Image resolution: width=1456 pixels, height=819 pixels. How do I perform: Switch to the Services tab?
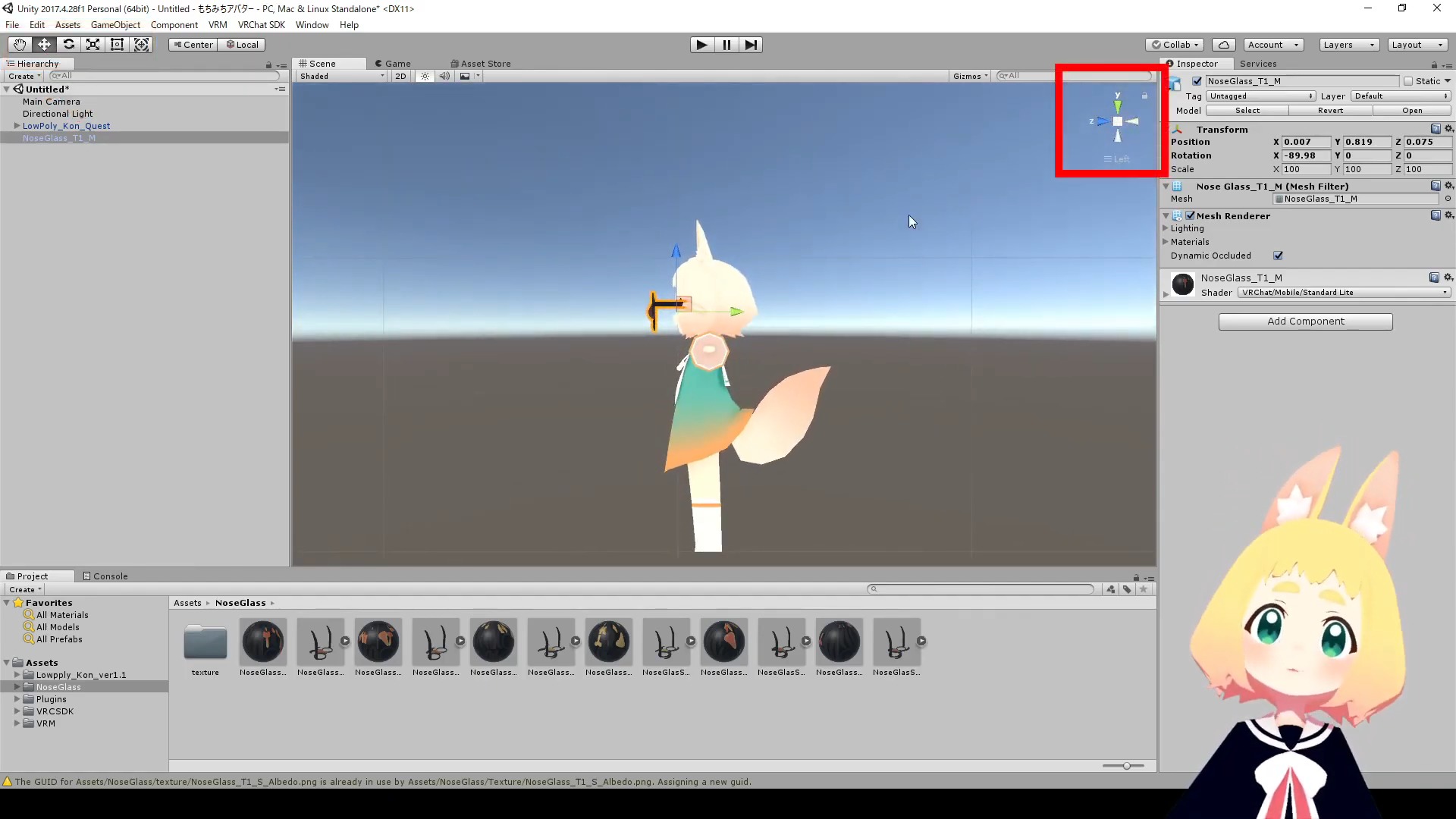1258,64
